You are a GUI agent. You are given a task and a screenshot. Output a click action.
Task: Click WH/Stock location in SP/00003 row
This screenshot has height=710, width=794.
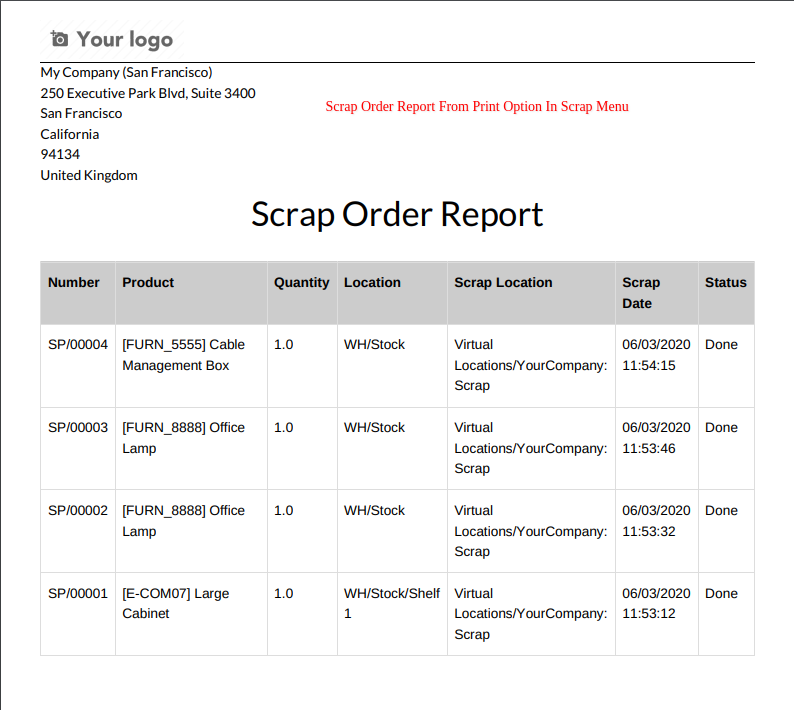[x=374, y=428]
